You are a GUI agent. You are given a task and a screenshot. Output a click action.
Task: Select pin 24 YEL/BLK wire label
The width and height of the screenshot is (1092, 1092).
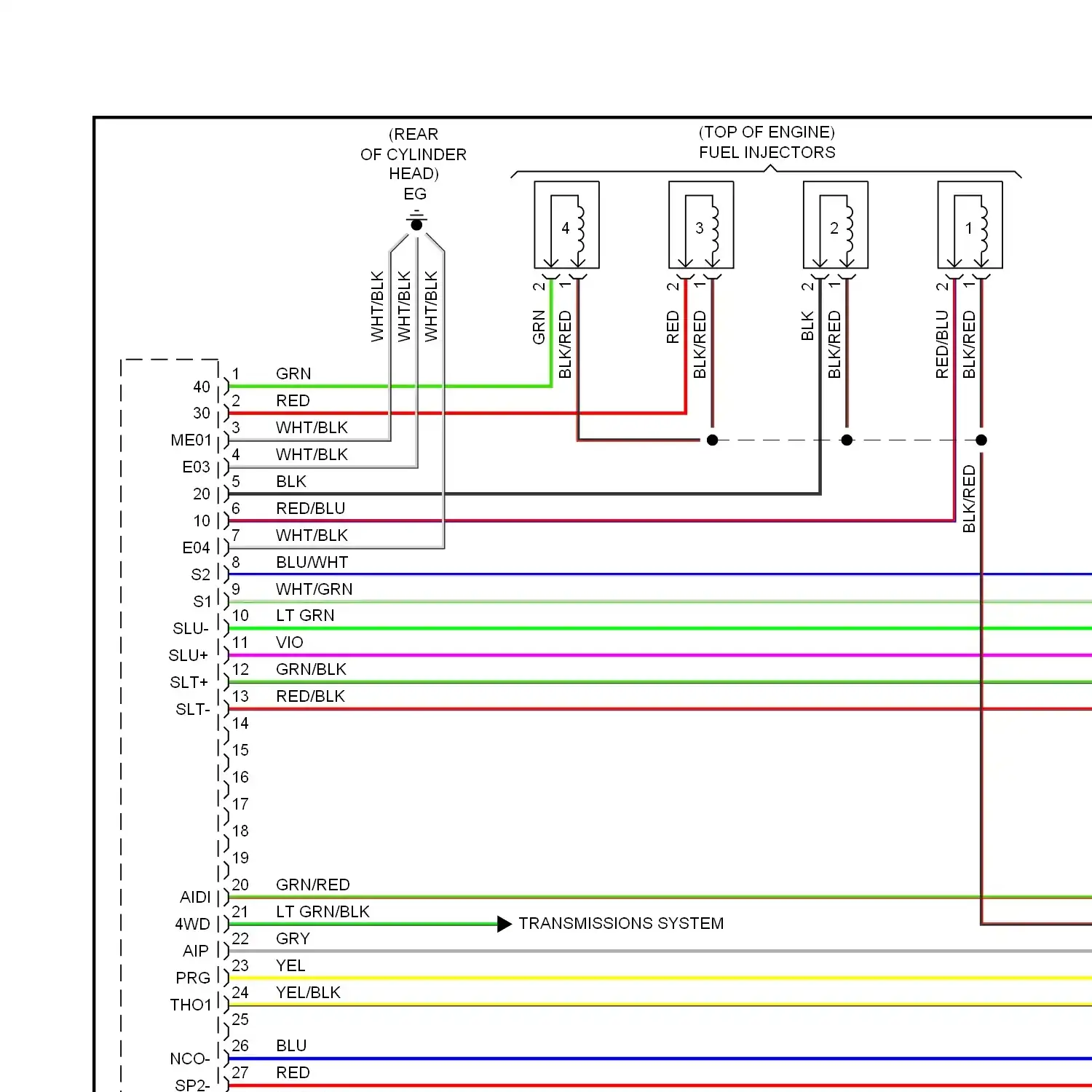coord(308,992)
